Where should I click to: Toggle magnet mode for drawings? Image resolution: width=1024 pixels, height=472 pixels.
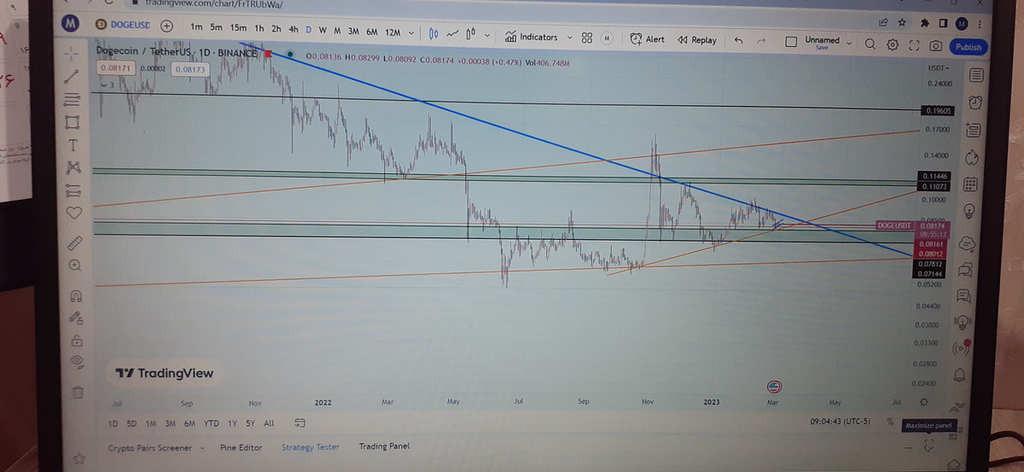tap(74, 296)
